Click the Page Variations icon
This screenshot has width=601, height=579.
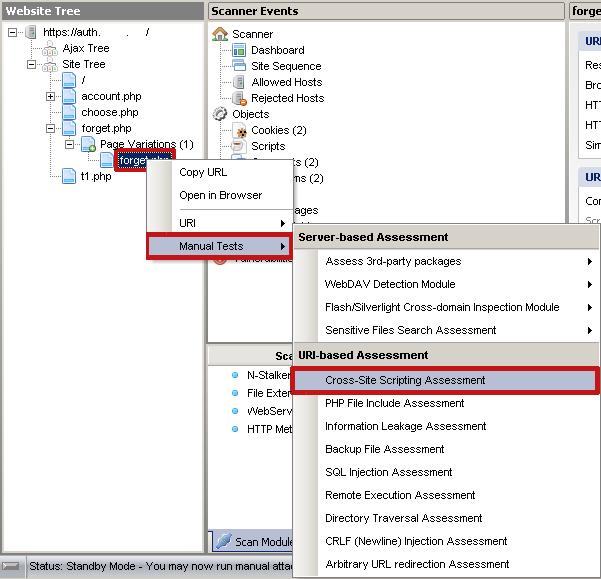tap(88, 144)
